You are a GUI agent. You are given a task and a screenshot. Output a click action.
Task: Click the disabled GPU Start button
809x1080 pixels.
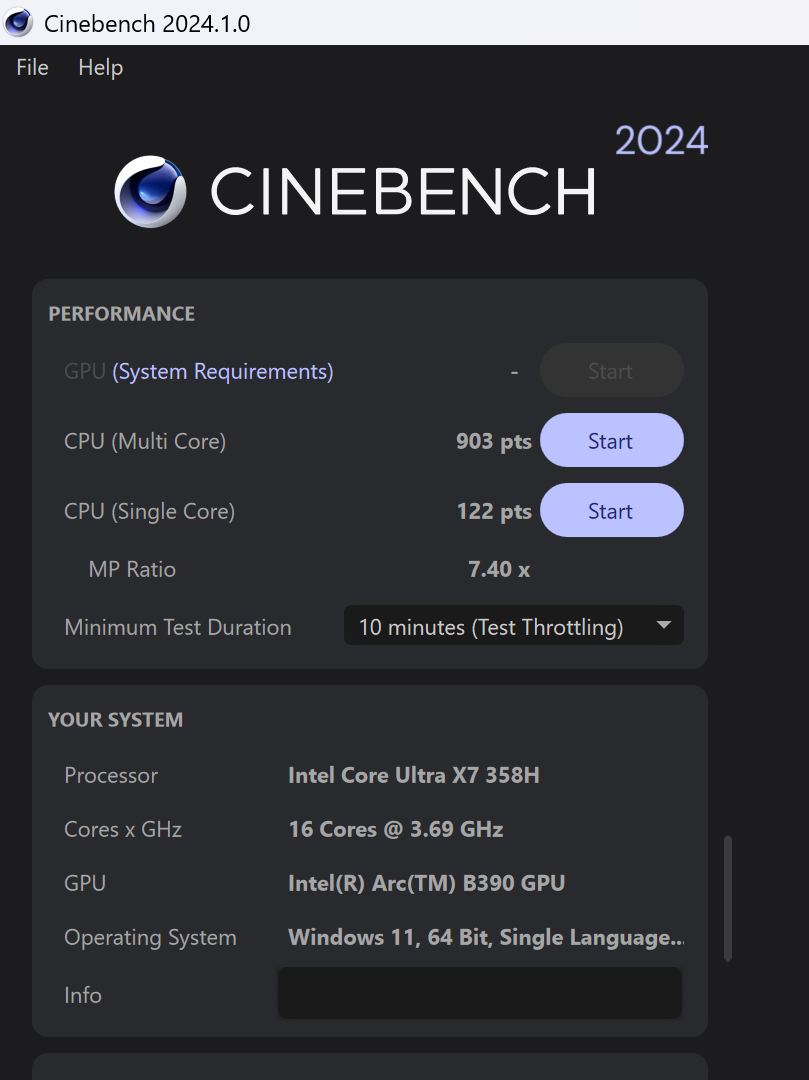[x=611, y=371]
